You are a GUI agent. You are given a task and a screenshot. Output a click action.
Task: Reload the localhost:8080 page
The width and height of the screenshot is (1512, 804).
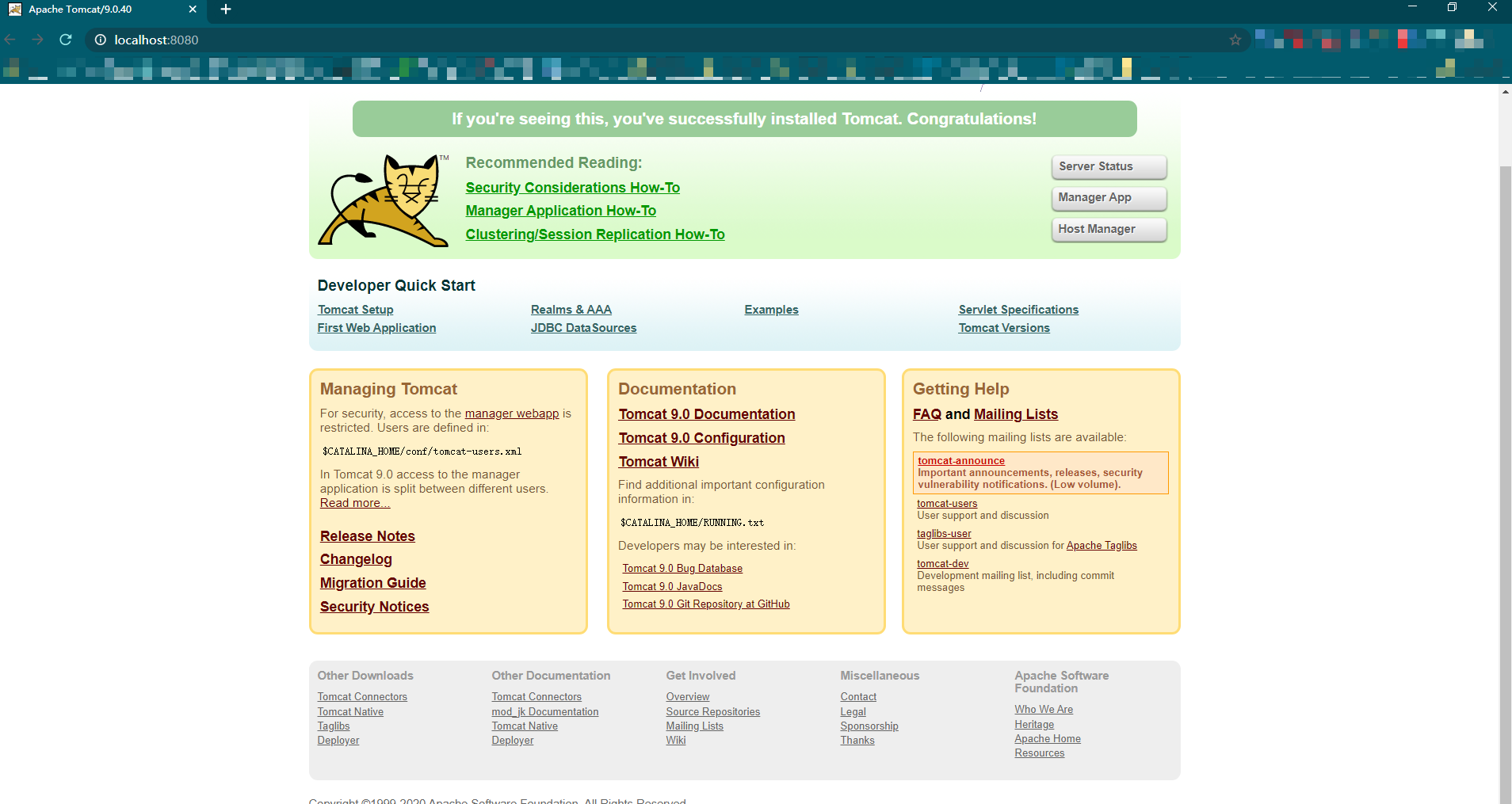(x=66, y=40)
